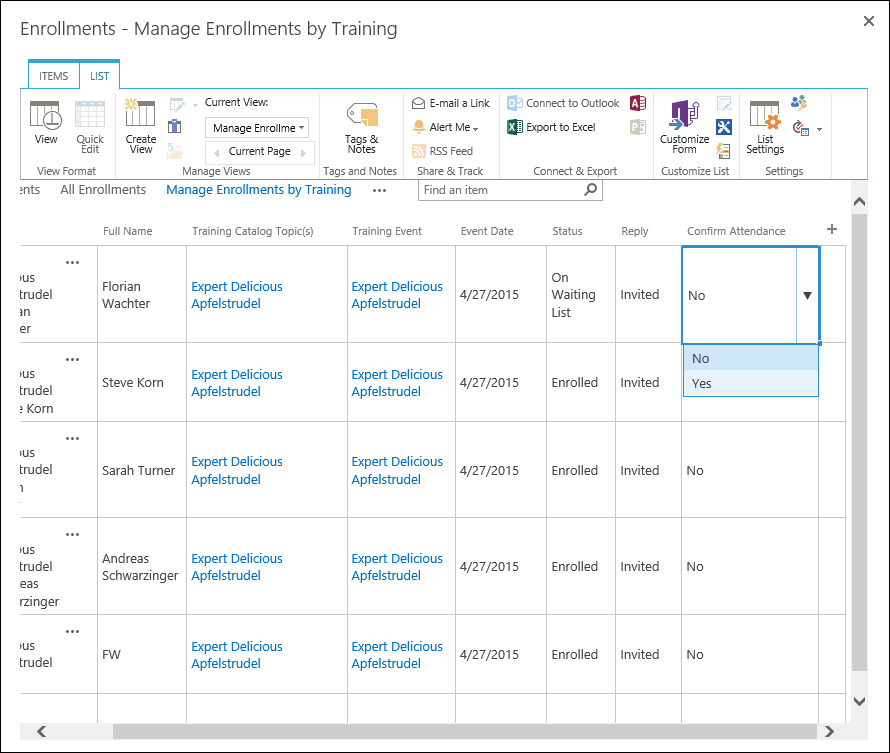This screenshot has height=753, width=890.
Task: Switch to the ITEMS ribbon tab
Action: (53, 75)
